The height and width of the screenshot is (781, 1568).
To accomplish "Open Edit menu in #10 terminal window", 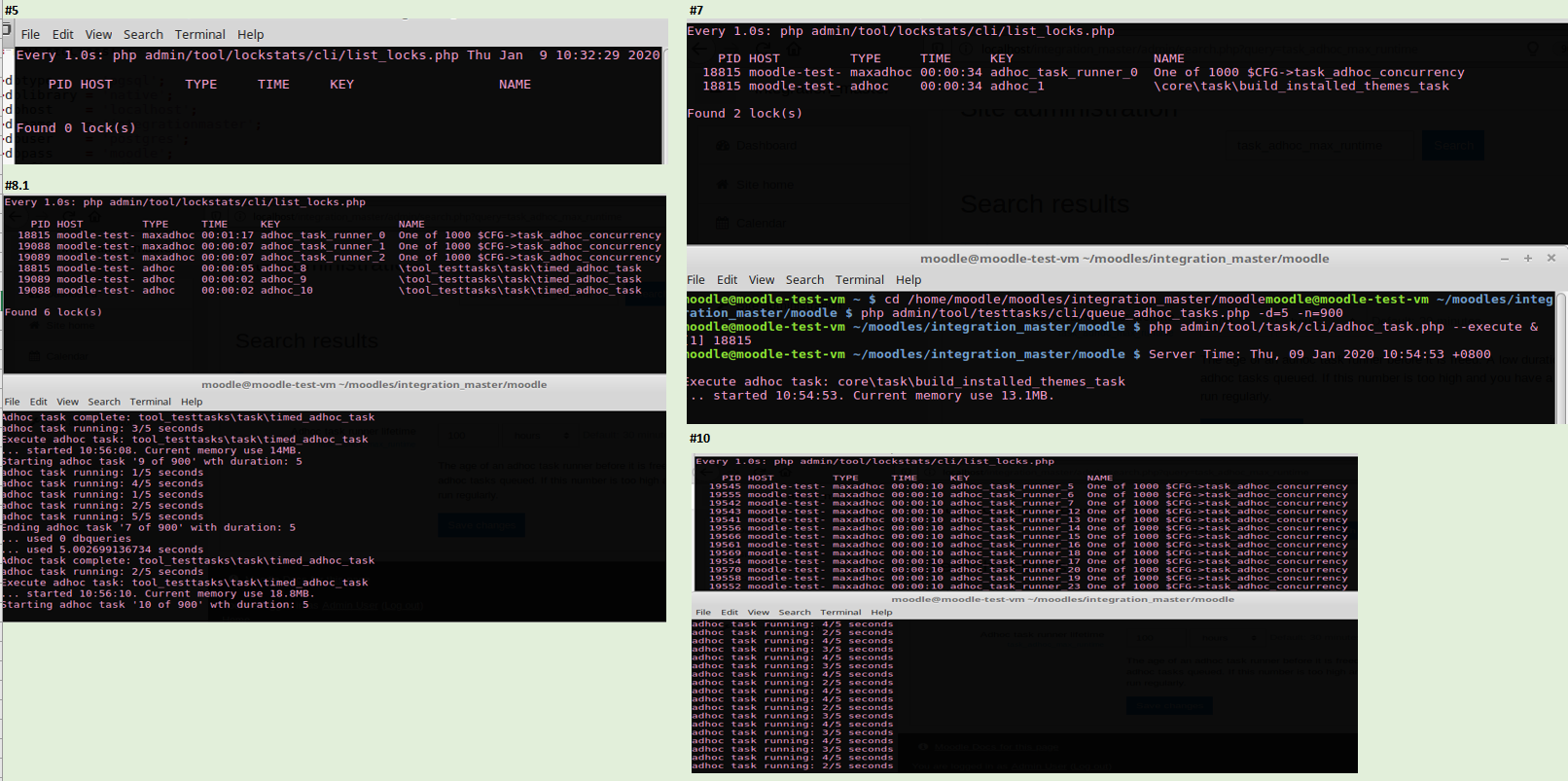I will pyautogui.click(x=730, y=612).
